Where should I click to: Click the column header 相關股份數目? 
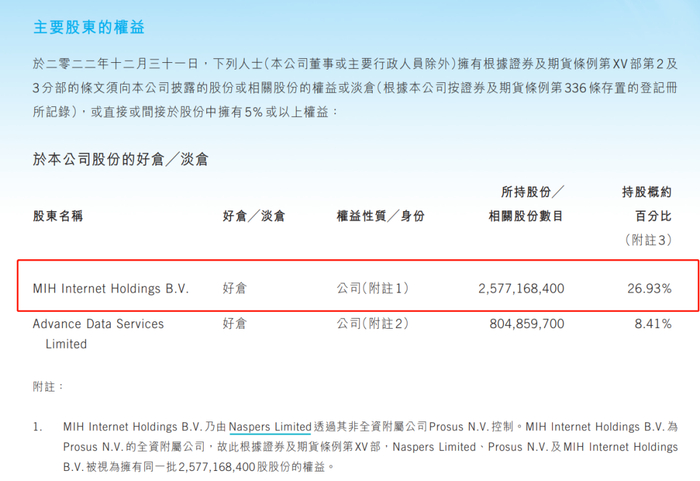[x=526, y=216]
